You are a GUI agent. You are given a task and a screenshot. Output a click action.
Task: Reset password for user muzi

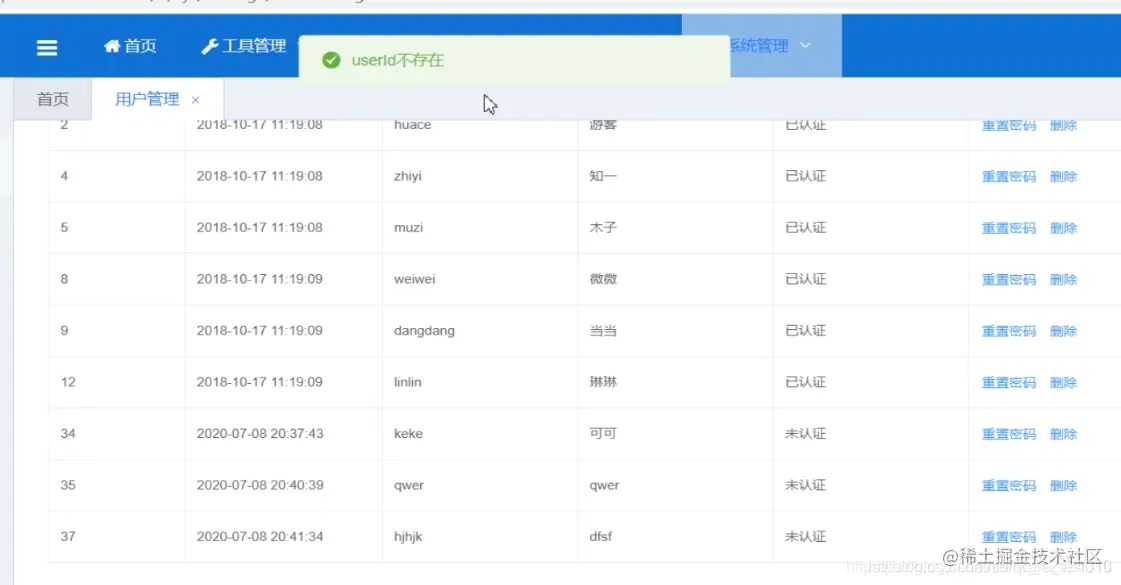pyautogui.click(x=1008, y=228)
